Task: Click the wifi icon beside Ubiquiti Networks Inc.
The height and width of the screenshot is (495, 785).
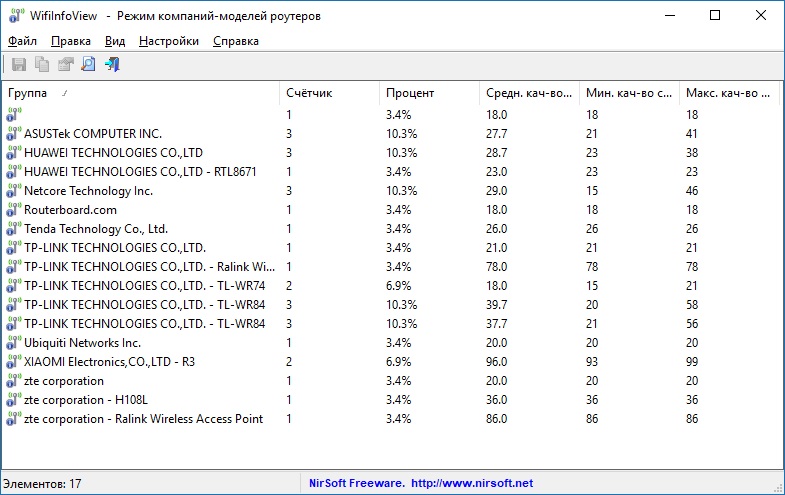Action: [x=14, y=343]
